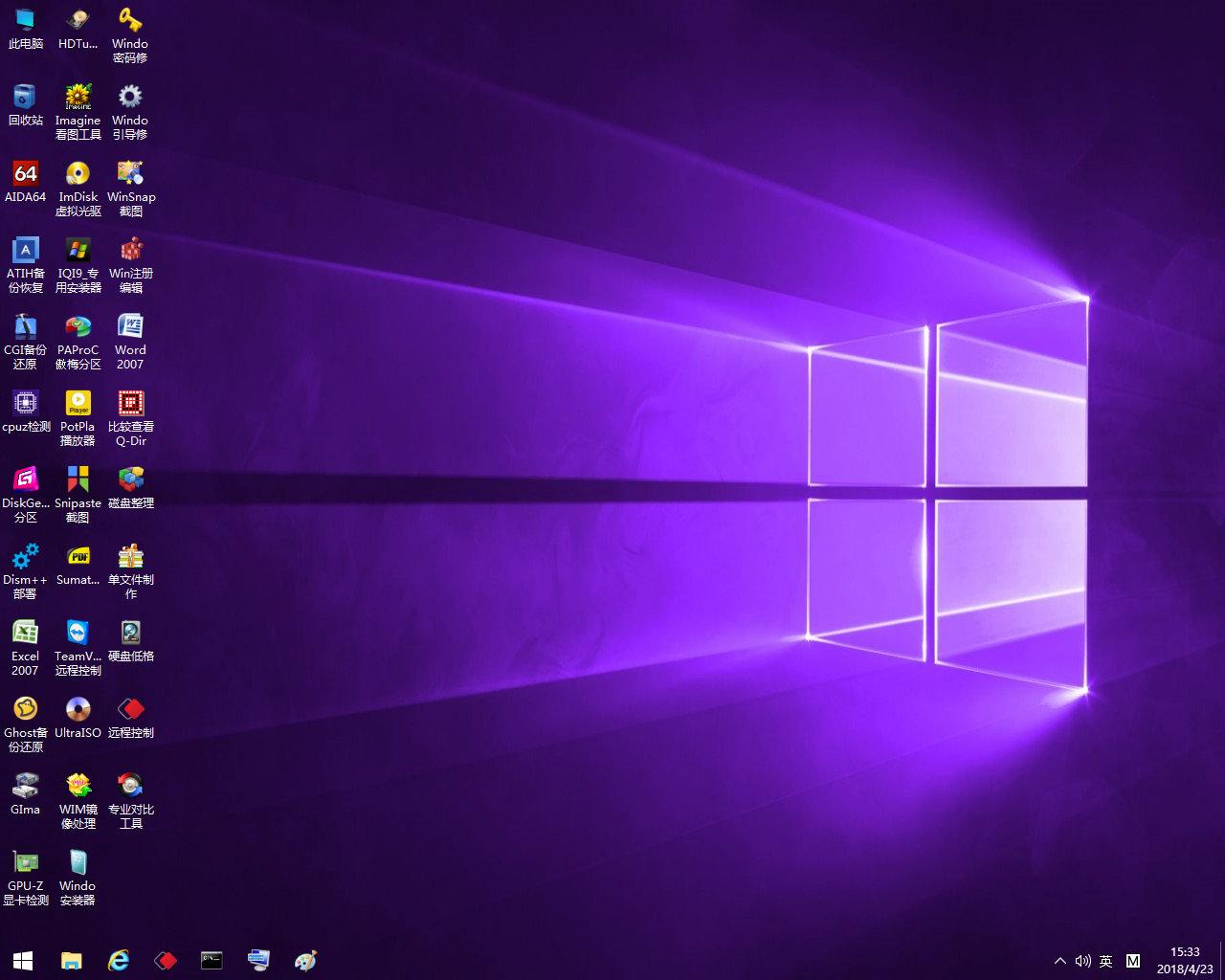1225x980 pixels.
Task: Select 磁盘整理 icon
Action: coord(130,488)
